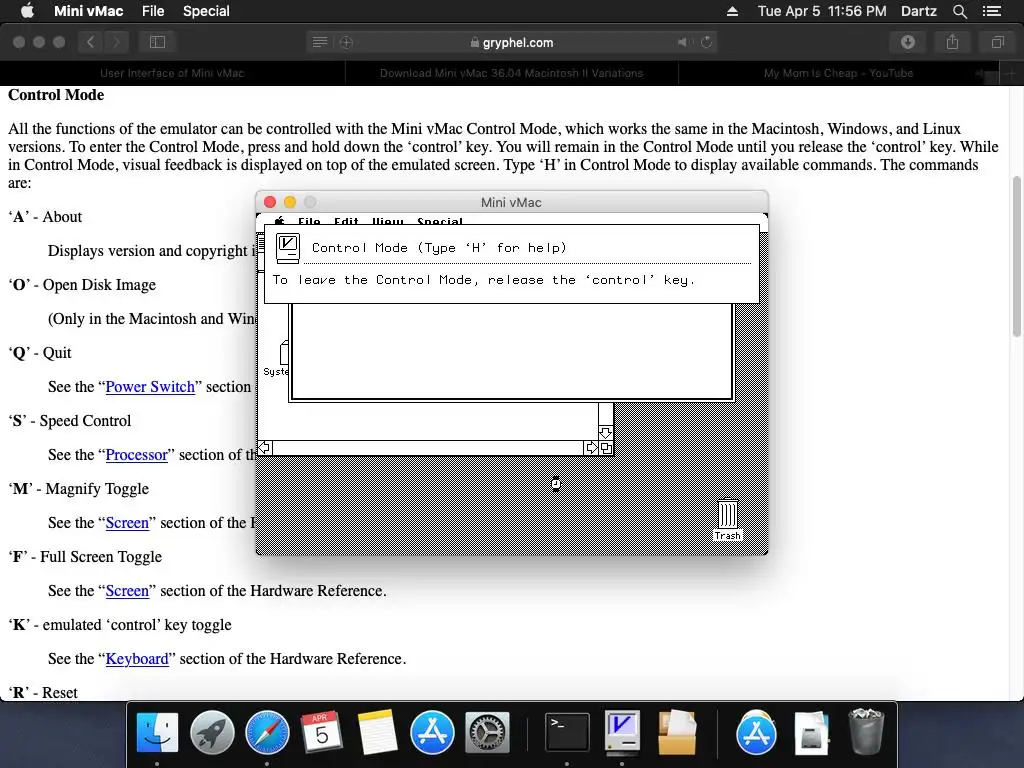Mute audio with the address bar speaker icon
Image resolution: width=1024 pixels, height=768 pixels.
(683, 42)
